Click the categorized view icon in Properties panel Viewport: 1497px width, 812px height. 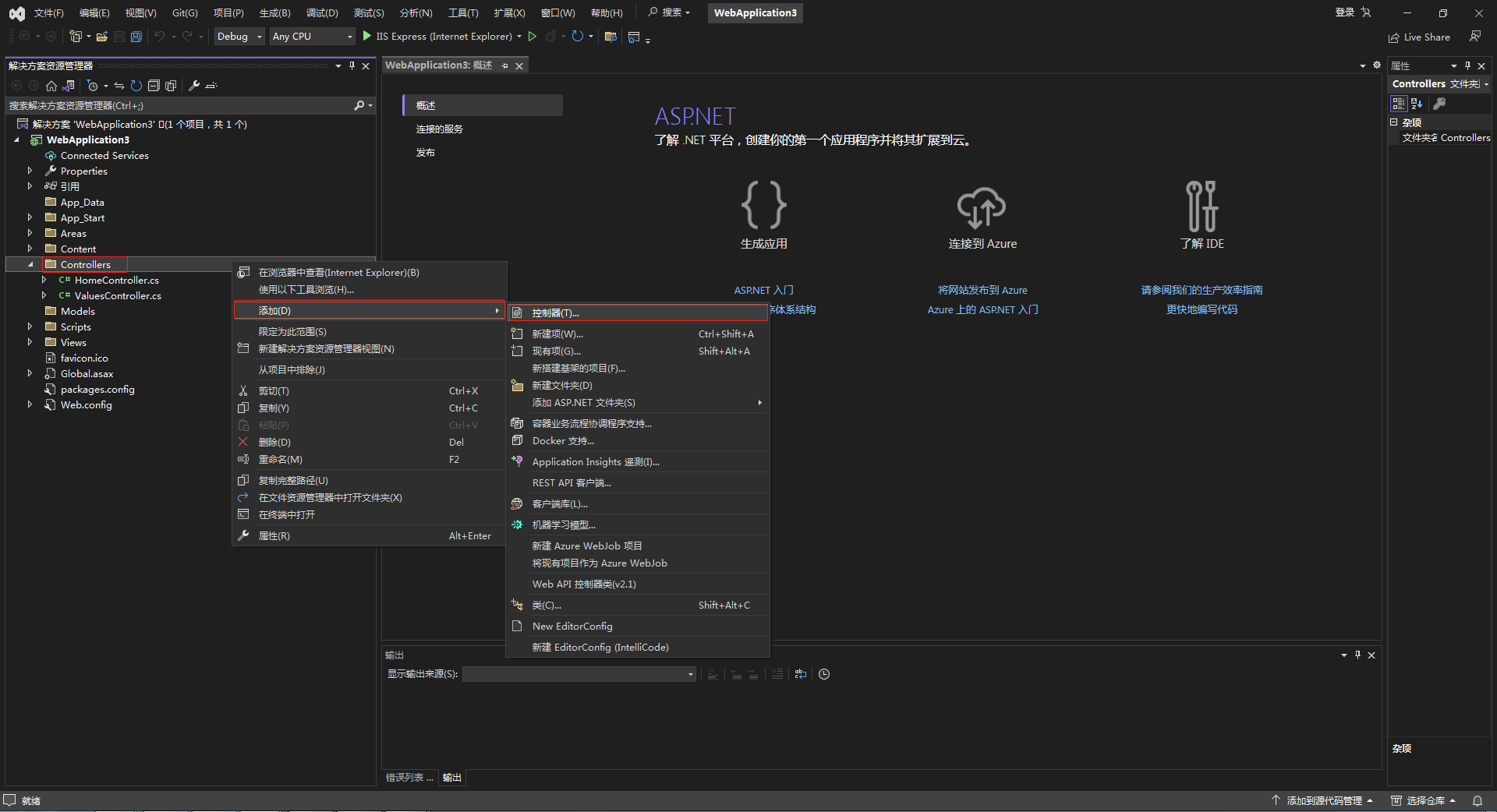(1399, 104)
